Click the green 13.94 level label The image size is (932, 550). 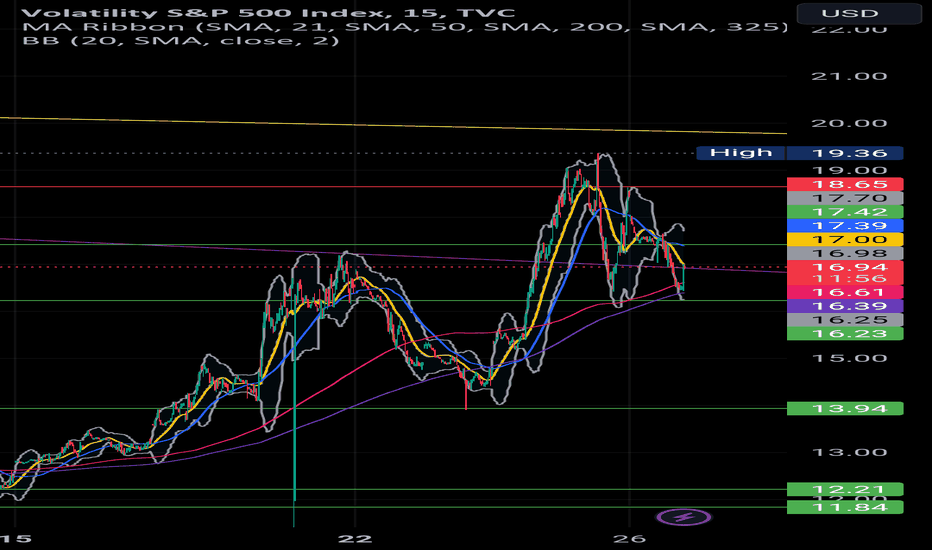845,408
